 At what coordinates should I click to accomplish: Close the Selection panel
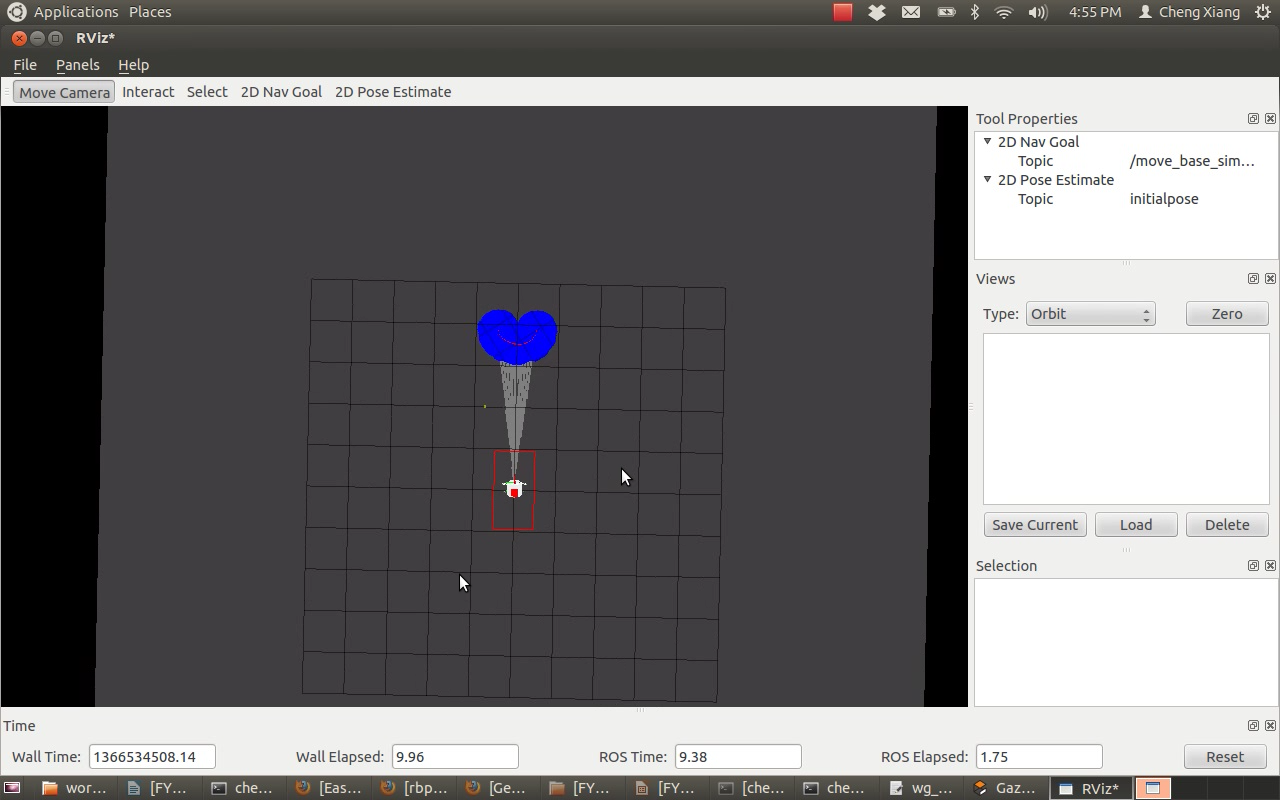click(1270, 565)
